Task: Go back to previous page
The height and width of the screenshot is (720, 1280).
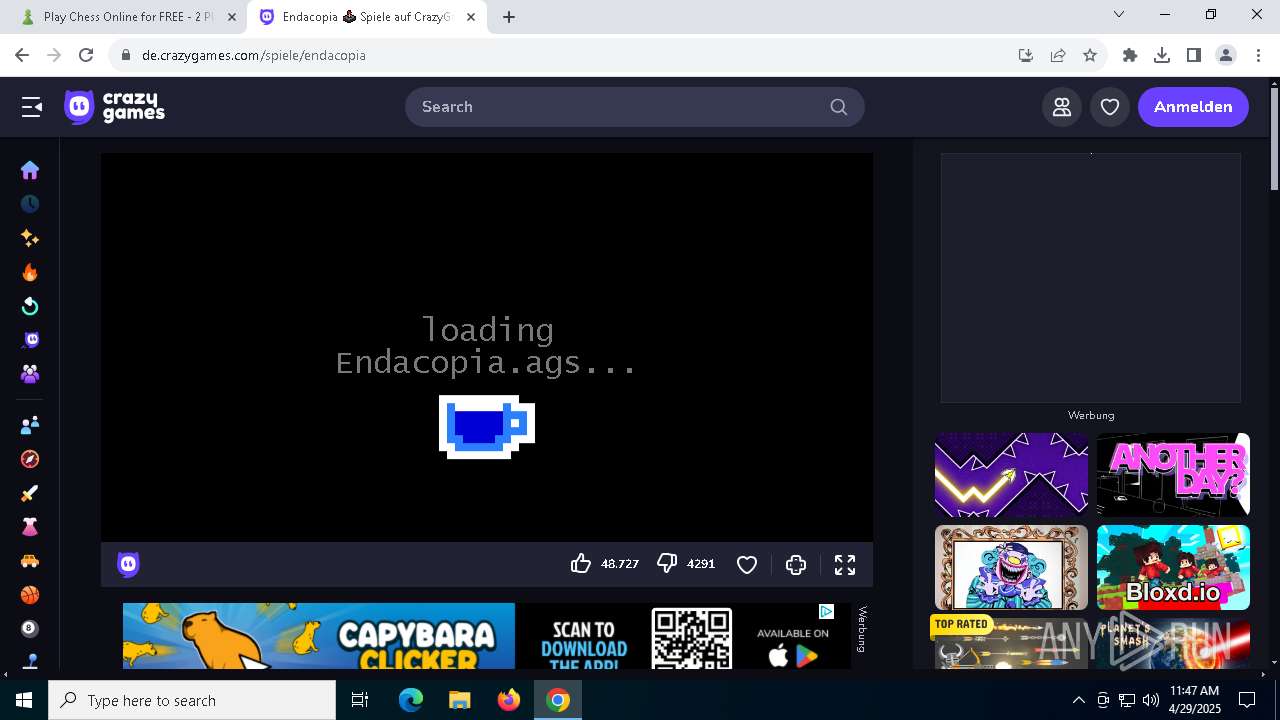Action: (x=22, y=55)
